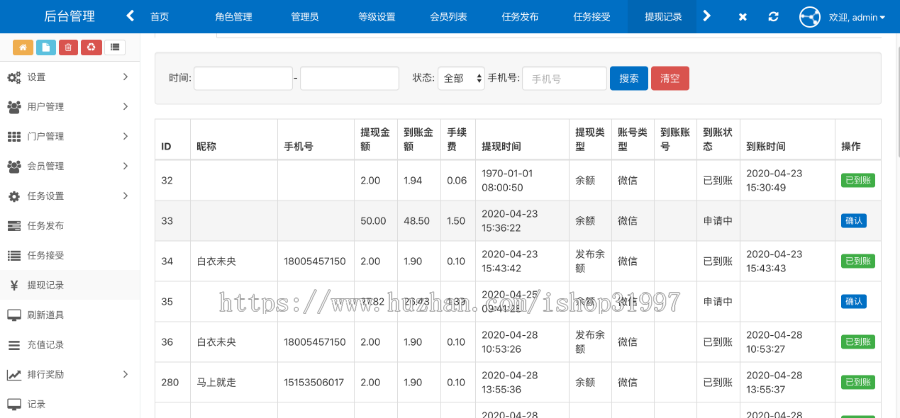This screenshot has height=418, width=900.
Task: Click the bars icon beside 充值记录
Action: [x=14, y=345]
